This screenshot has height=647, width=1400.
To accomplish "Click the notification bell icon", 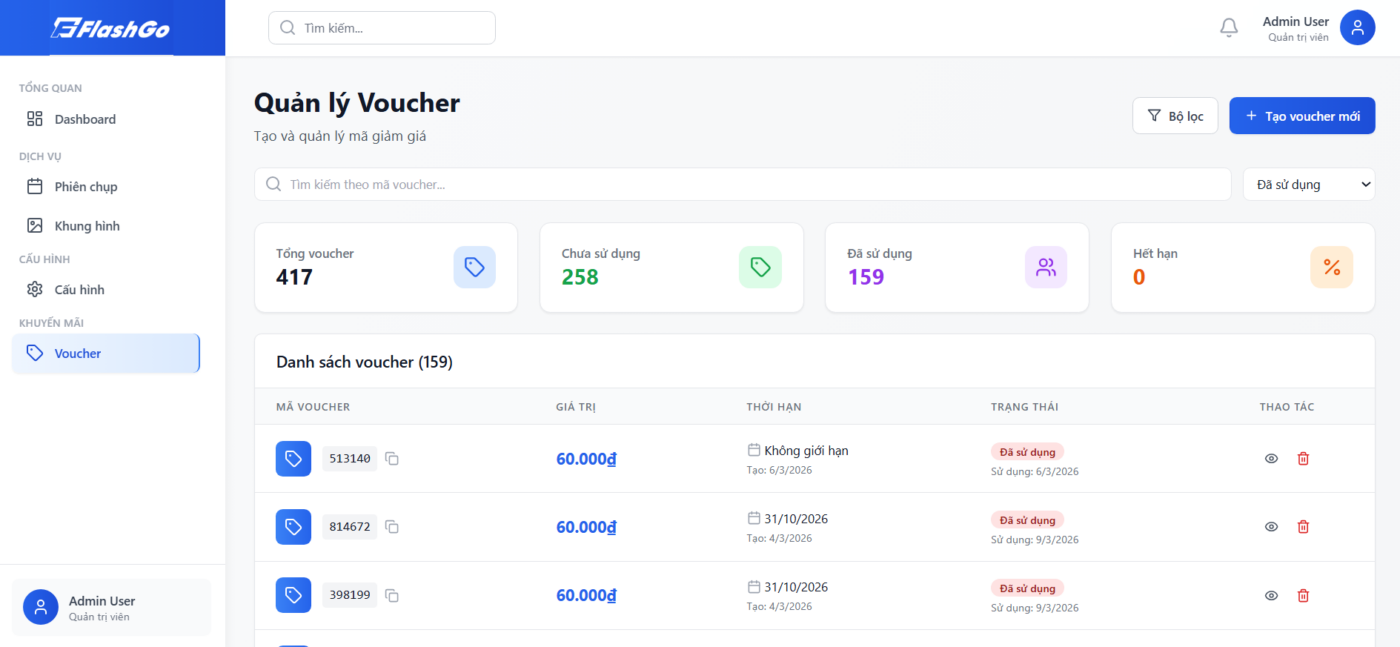I will [x=1229, y=28].
